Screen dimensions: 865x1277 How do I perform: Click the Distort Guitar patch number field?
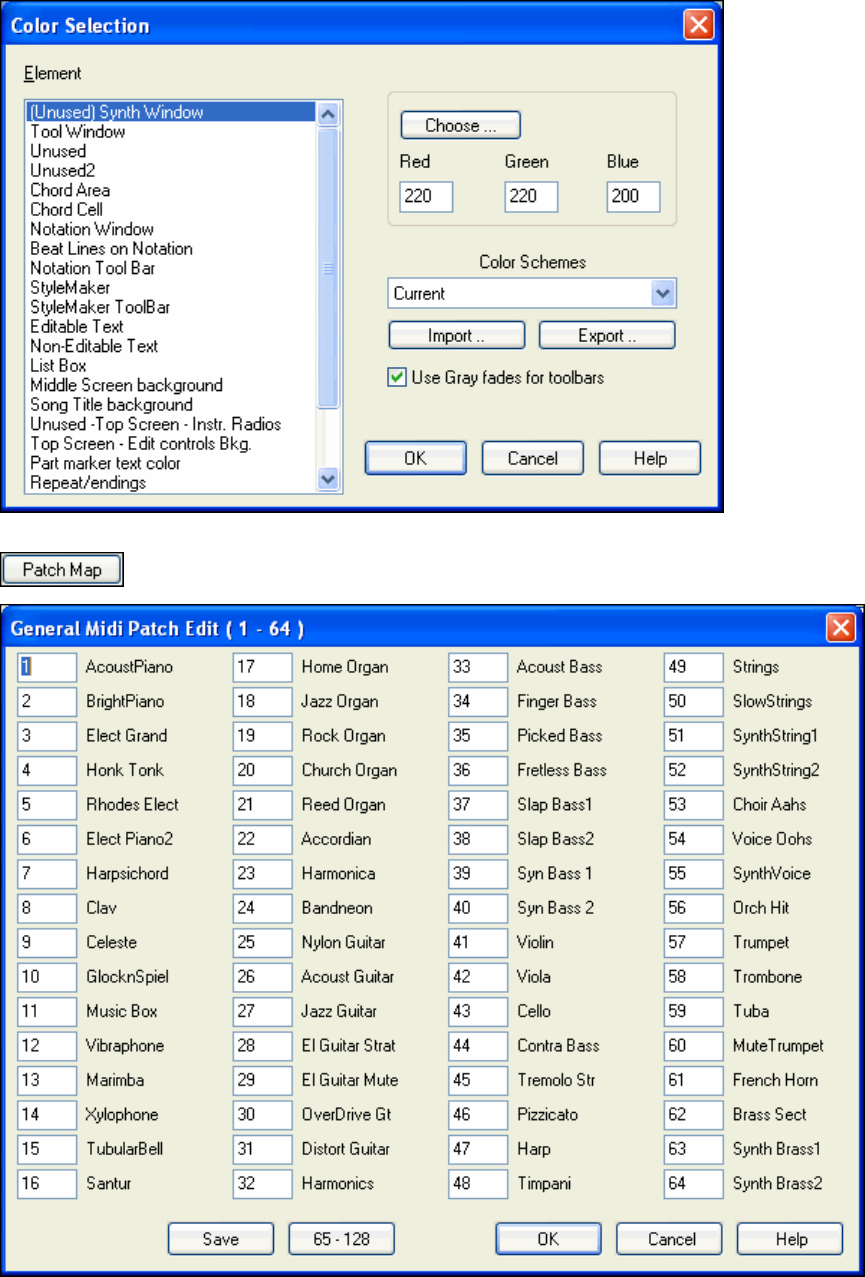coord(262,1149)
